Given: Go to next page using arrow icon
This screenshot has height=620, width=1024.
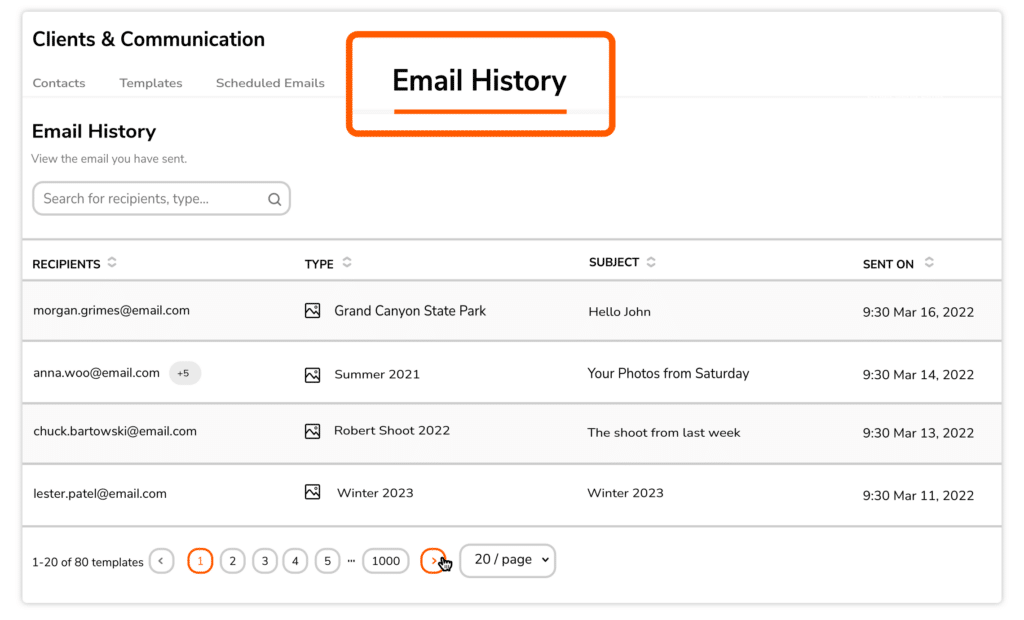Looking at the screenshot, I should pos(434,560).
